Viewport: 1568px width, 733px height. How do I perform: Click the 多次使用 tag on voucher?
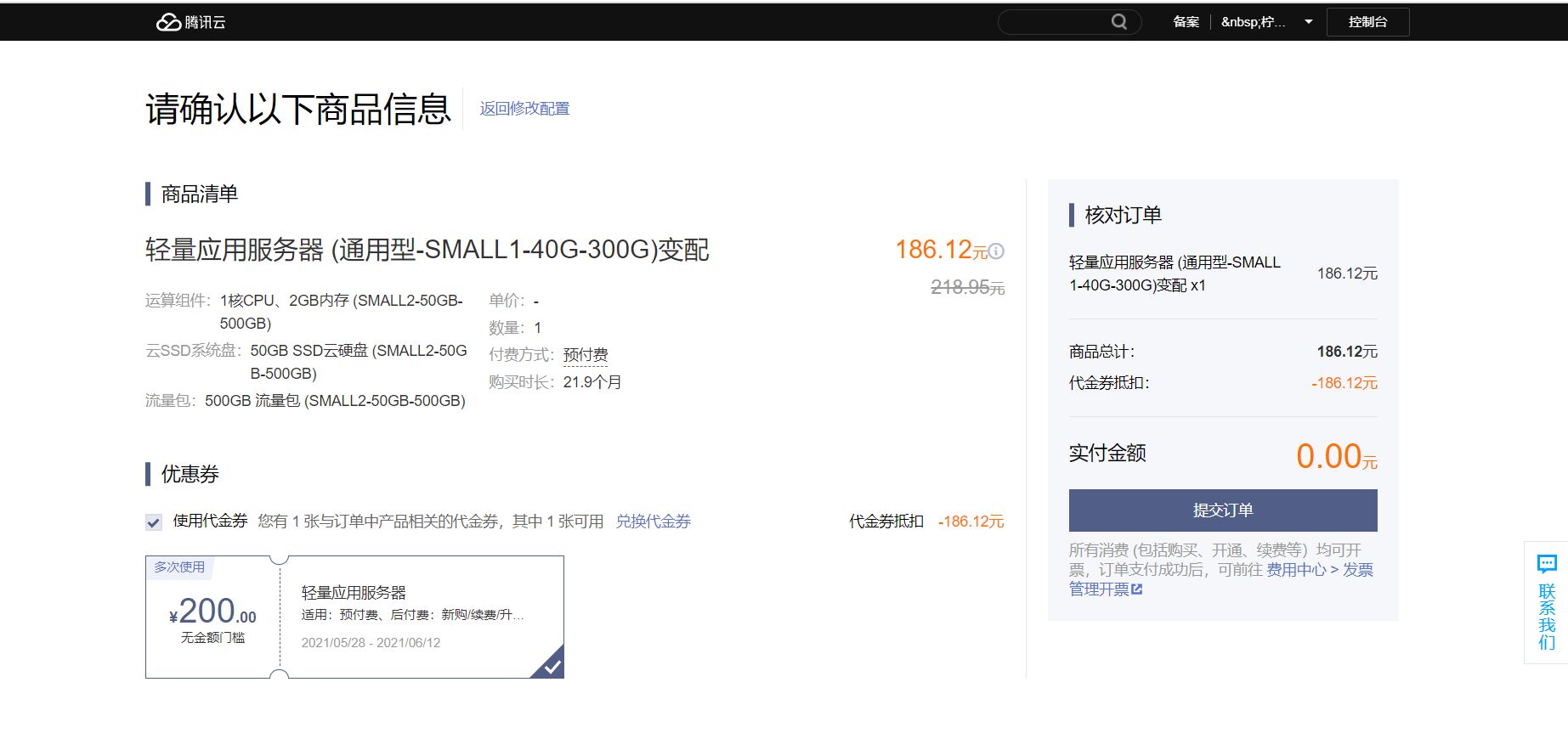tap(179, 567)
